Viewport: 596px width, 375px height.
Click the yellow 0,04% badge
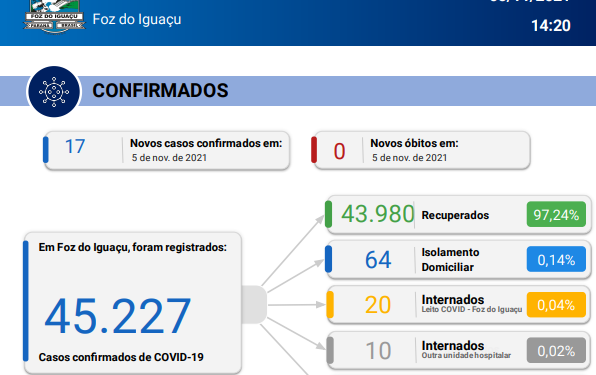click(x=556, y=305)
